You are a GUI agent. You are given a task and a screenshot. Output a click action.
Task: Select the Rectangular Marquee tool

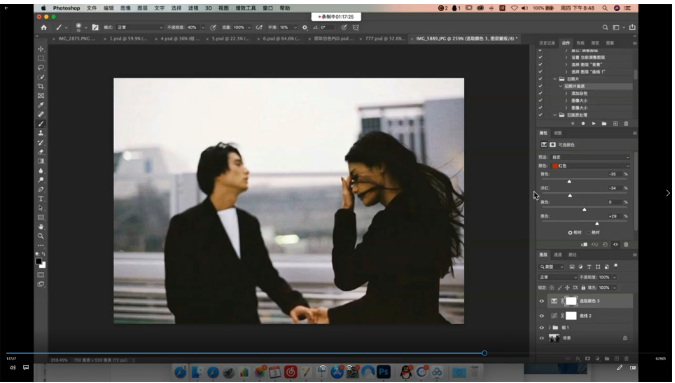click(x=41, y=58)
